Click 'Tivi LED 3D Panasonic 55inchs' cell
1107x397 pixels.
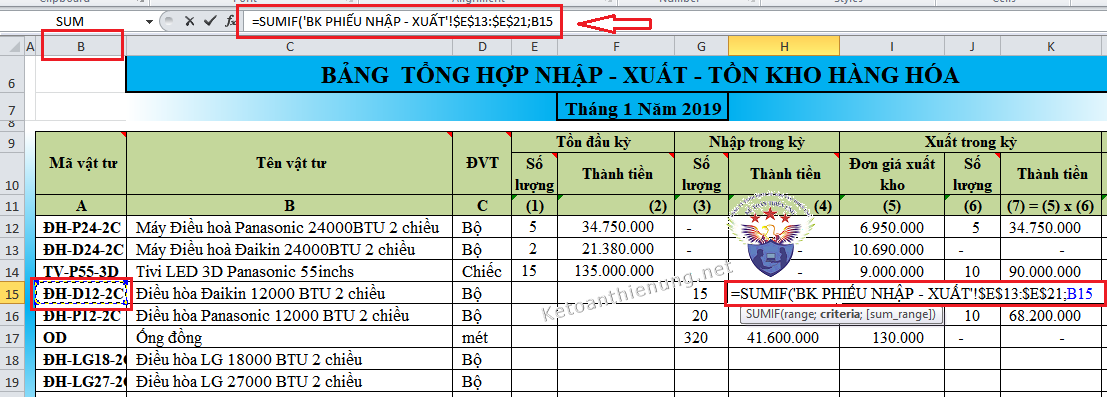click(289, 271)
